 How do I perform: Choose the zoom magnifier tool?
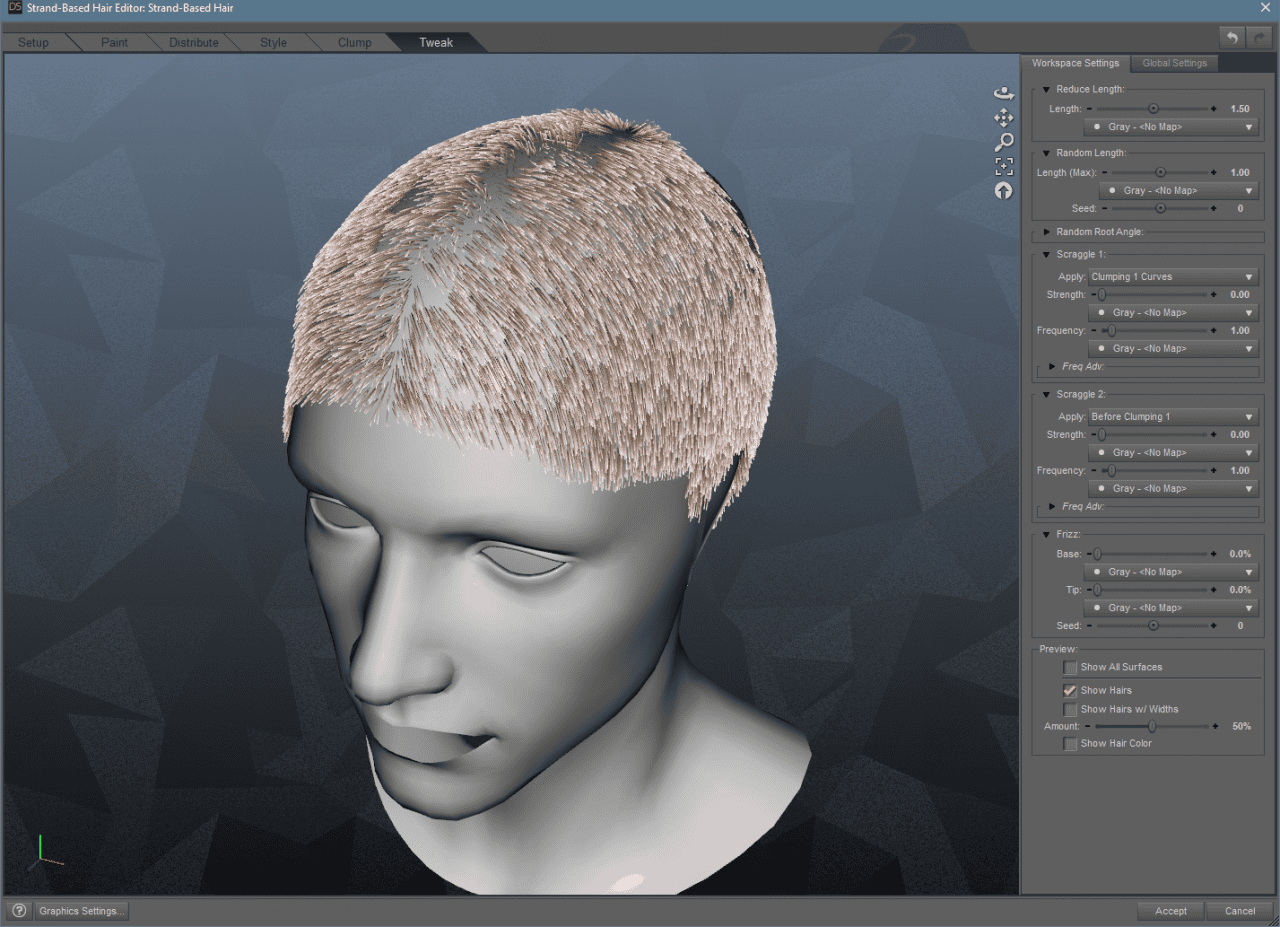tap(1003, 142)
